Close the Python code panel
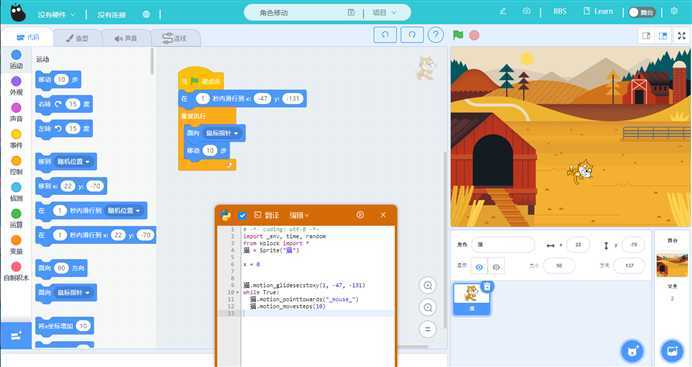Screen dimensions: 692x367 click(383, 215)
